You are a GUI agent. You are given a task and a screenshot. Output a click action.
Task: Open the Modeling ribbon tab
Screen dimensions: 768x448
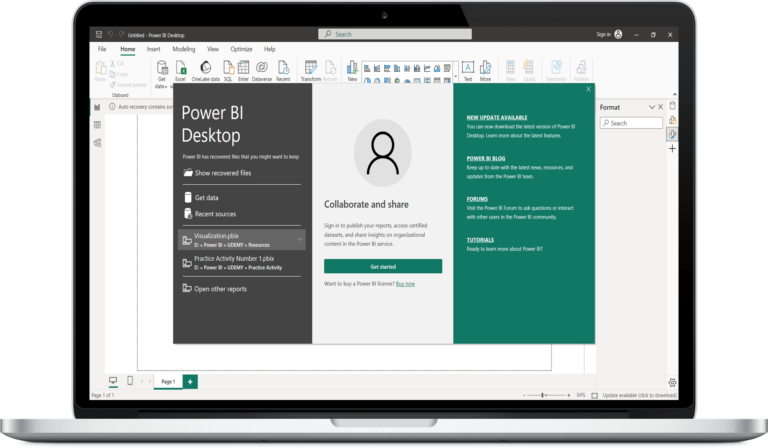tap(184, 49)
